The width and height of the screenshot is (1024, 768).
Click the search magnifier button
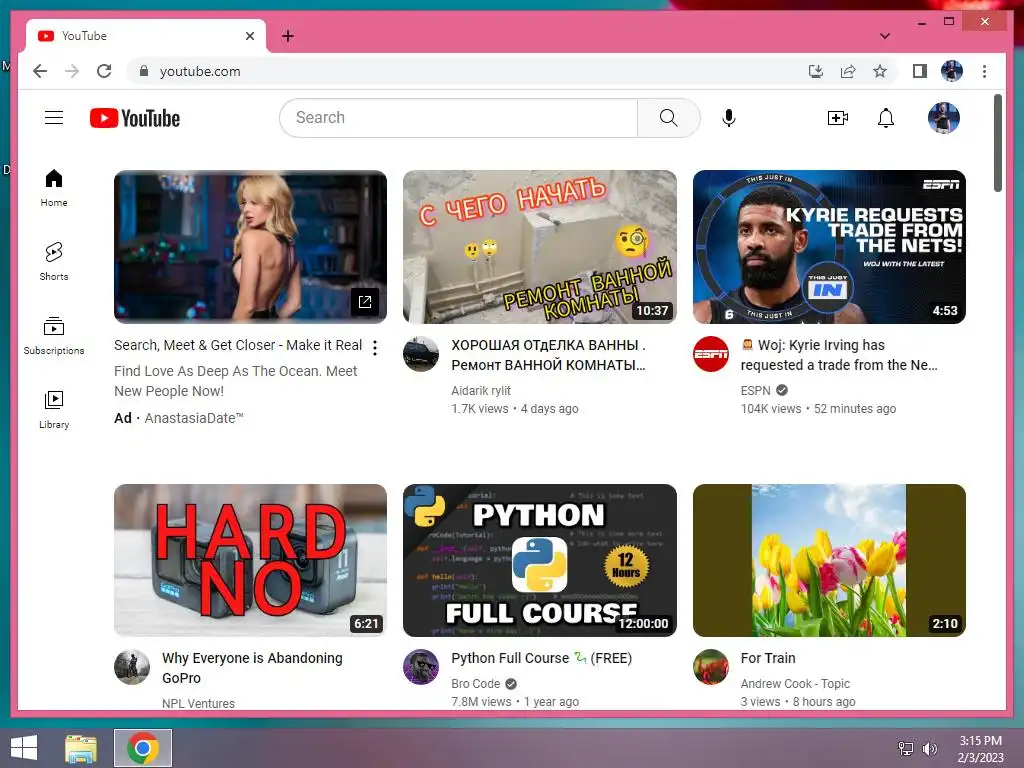(668, 118)
